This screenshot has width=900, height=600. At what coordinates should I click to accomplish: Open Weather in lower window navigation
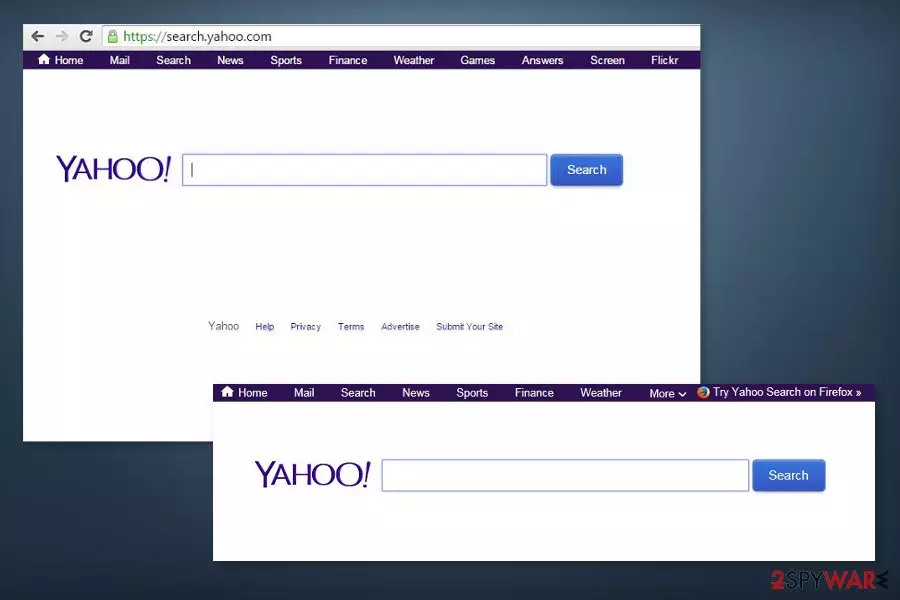(x=601, y=393)
